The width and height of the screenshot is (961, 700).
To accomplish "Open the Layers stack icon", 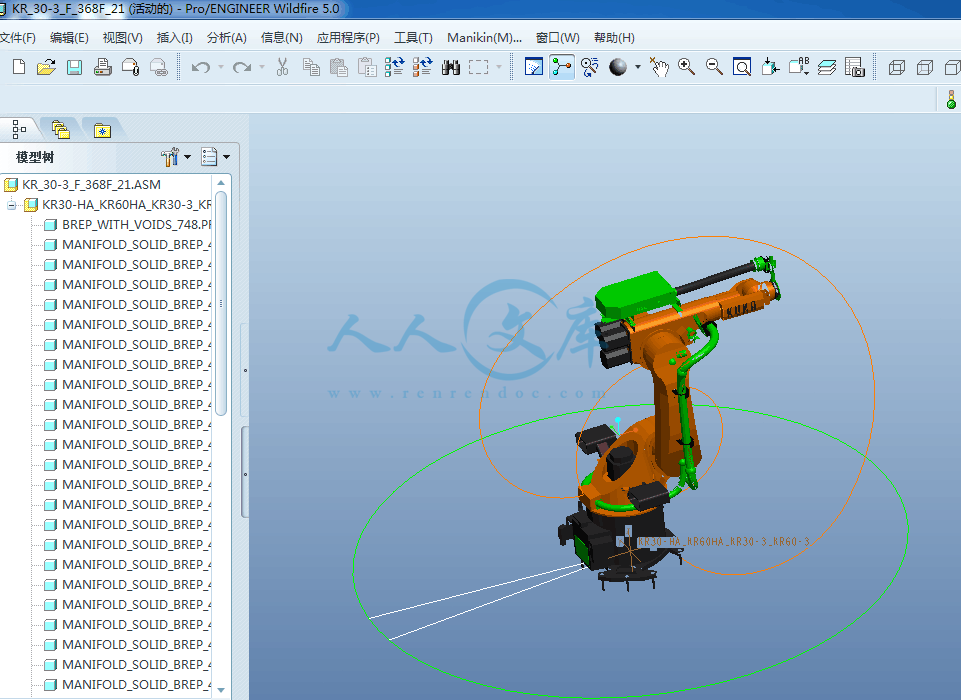I will pyautogui.click(x=826, y=67).
